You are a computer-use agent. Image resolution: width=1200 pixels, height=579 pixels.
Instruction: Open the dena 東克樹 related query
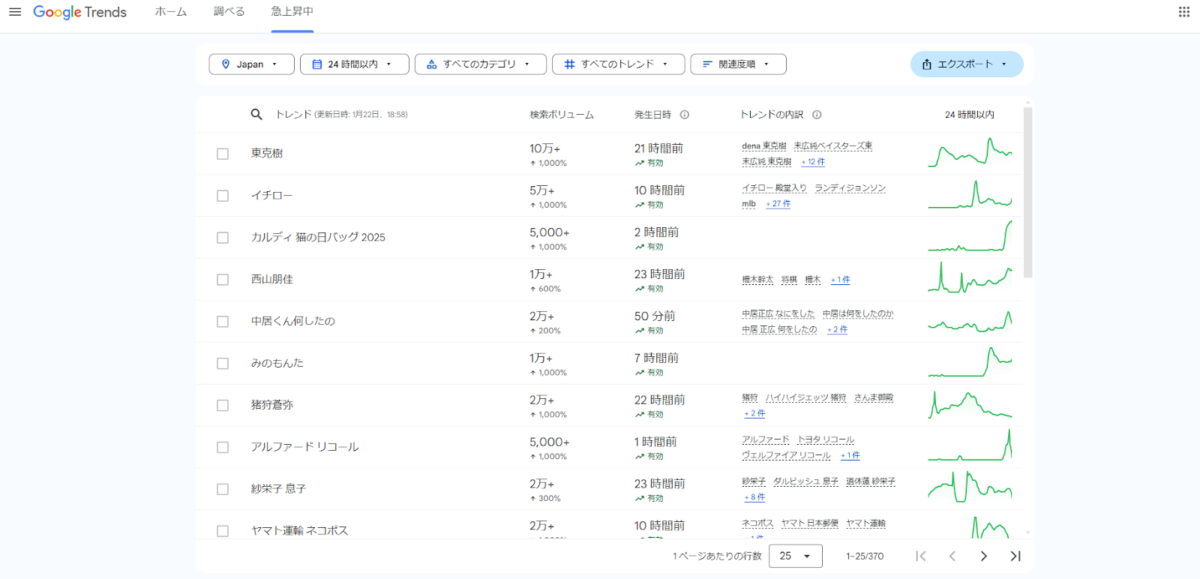point(764,146)
